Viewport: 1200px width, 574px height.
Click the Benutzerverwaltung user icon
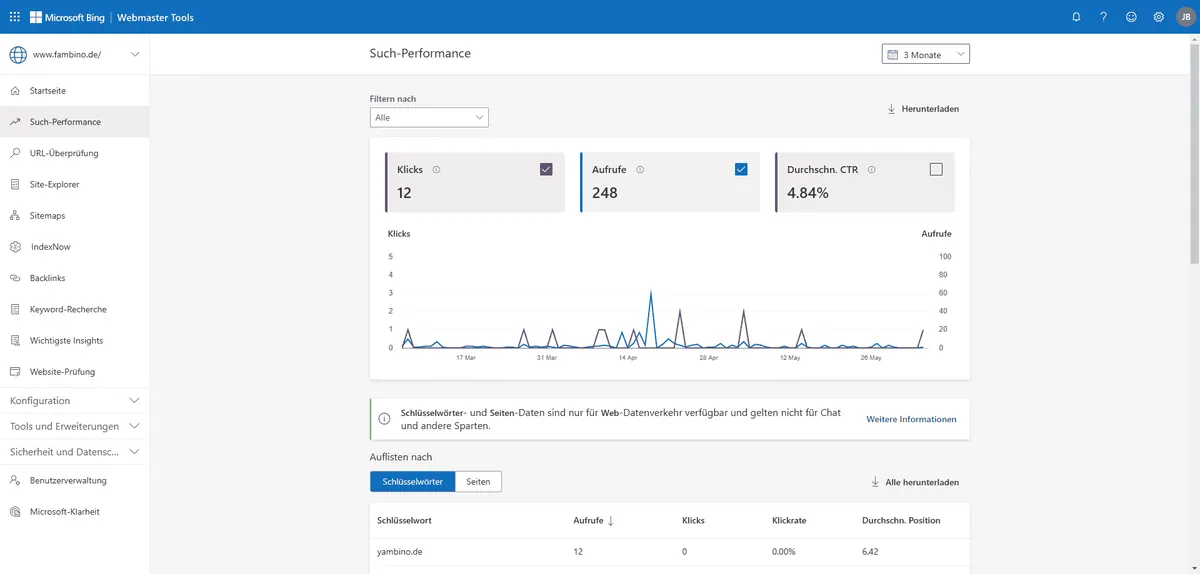15,480
